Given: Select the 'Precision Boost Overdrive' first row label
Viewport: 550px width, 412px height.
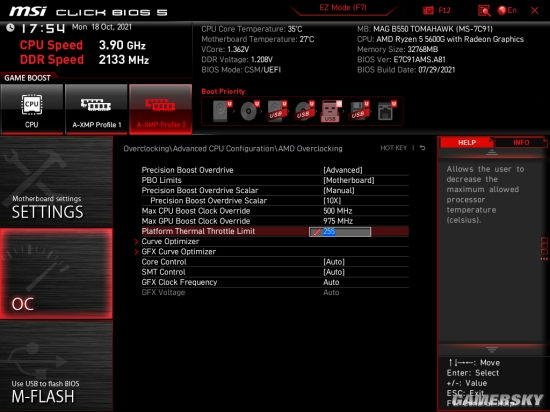Looking at the screenshot, I should [187, 170].
